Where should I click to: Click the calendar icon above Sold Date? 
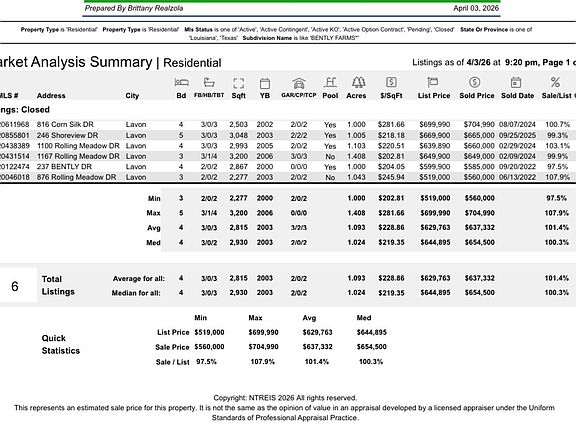point(516,82)
